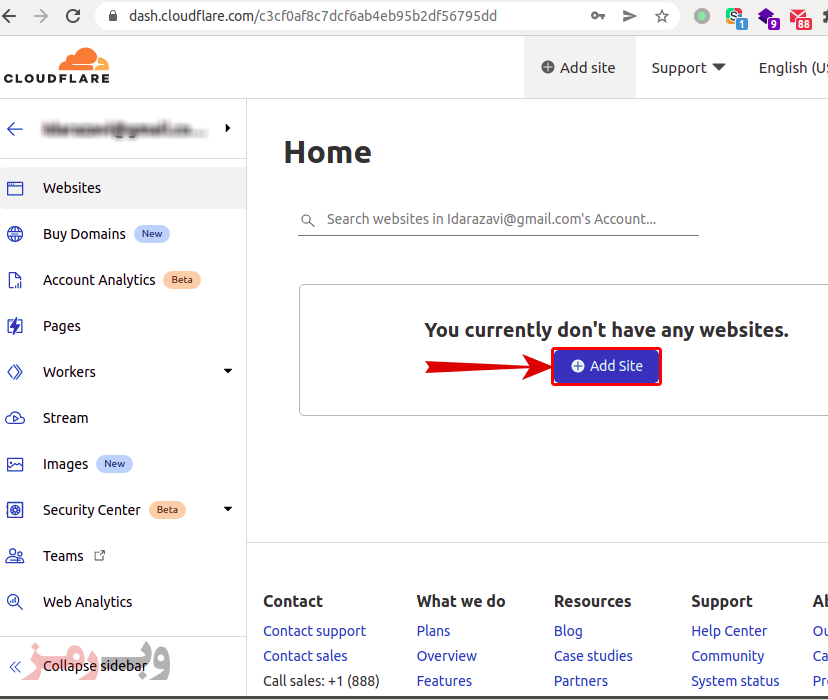Click the browser address bar URL
The width and height of the screenshot is (828, 700).
313,16
